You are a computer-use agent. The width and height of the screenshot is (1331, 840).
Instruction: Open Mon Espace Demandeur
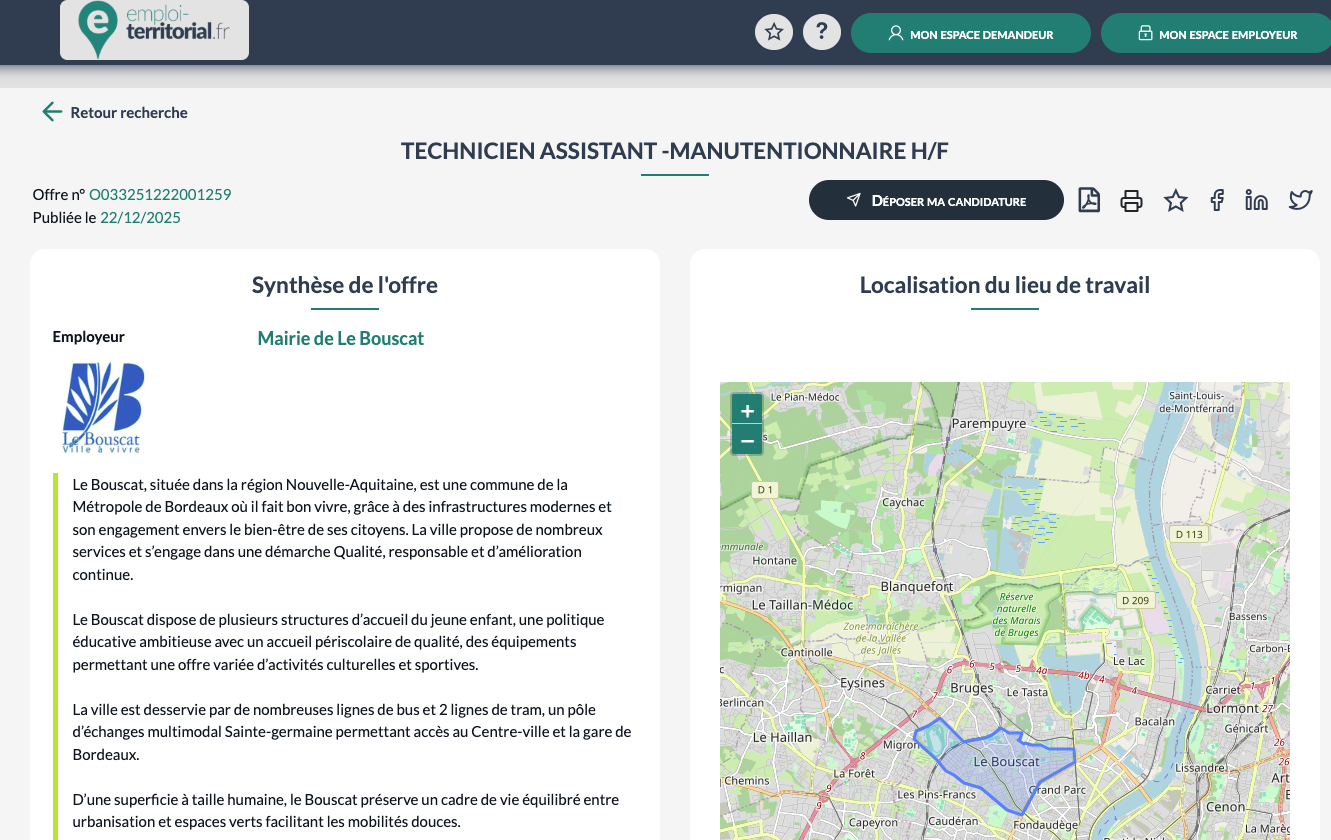[970, 34]
